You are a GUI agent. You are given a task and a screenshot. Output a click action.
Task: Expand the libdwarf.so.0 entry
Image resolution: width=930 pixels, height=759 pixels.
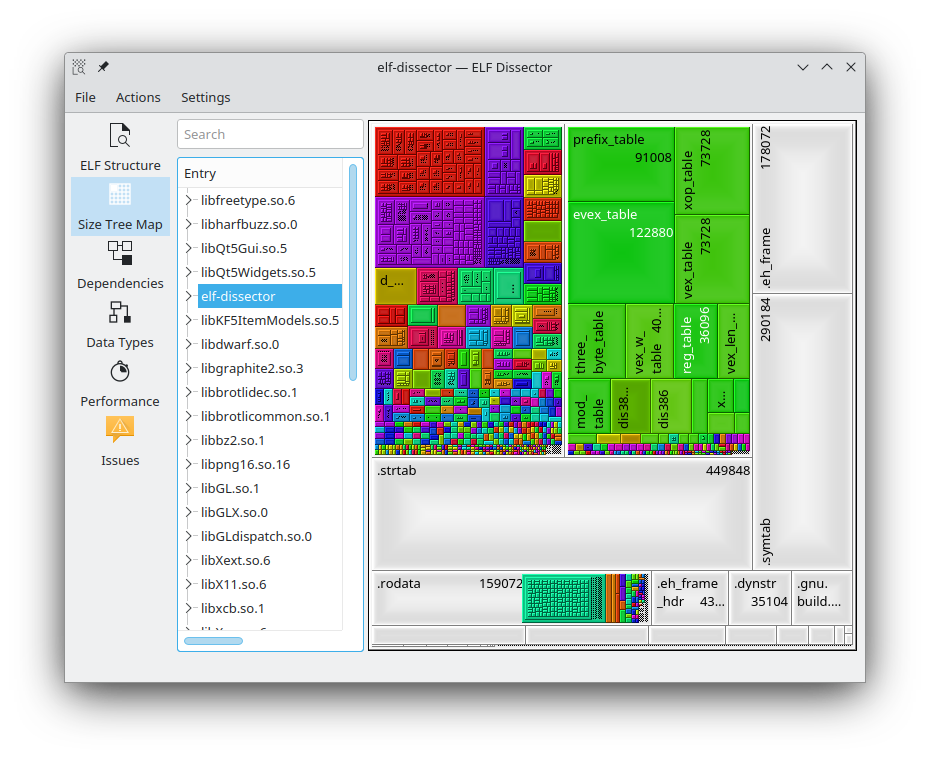[x=190, y=344]
